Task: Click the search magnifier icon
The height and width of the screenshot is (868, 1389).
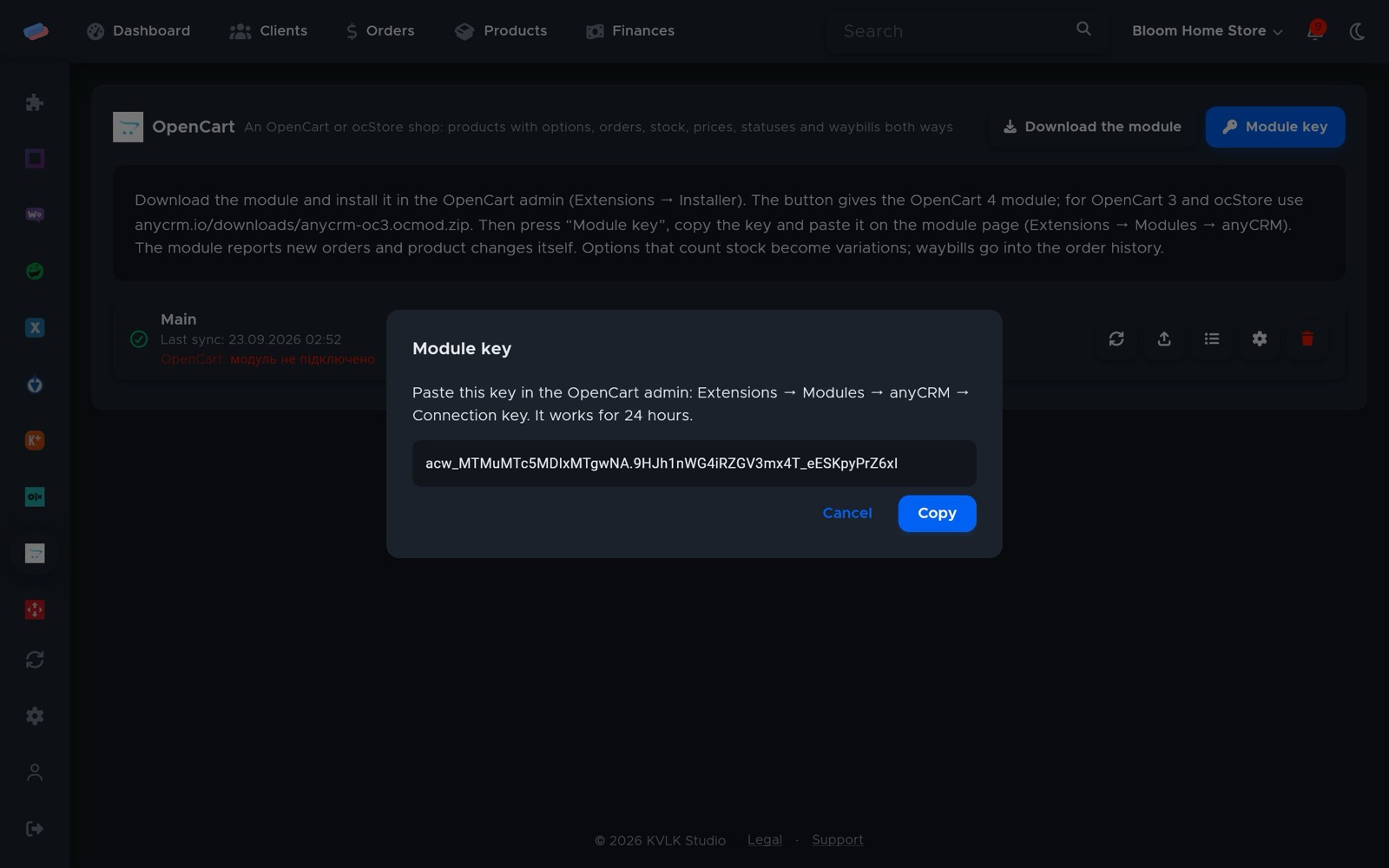Action: point(1083,30)
